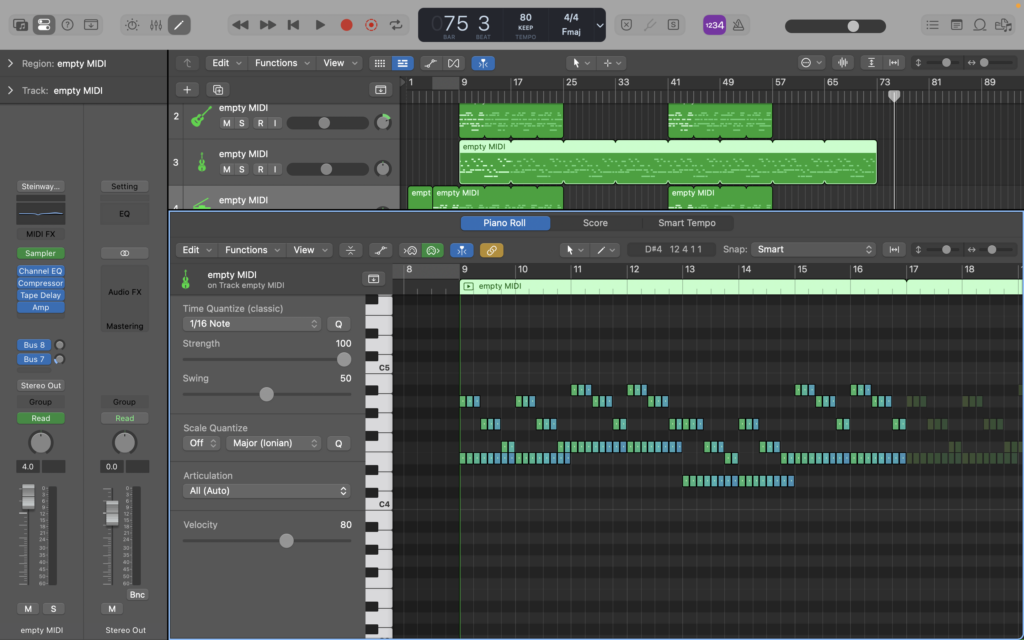This screenshot has height=640, width=1024.
Task: Click the purple 1234 count-in button
Action: click(x=714, y=24)
